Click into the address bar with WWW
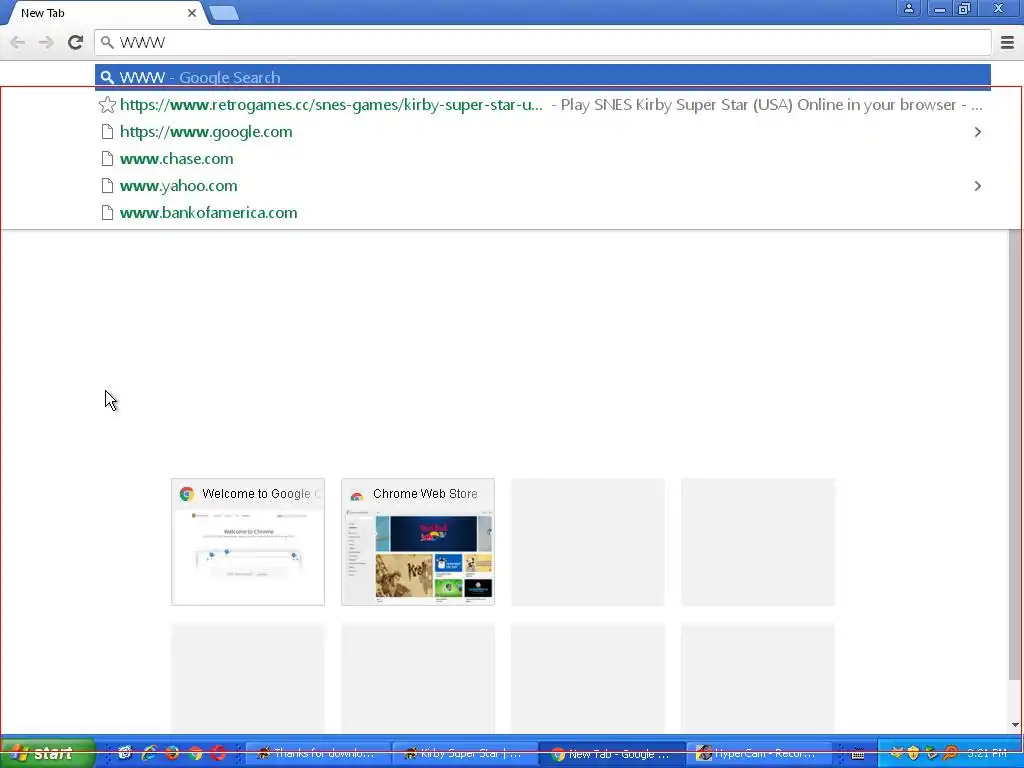Image resolution: width=1024 pixels, height=768 pixels. [x=543, y=42]
